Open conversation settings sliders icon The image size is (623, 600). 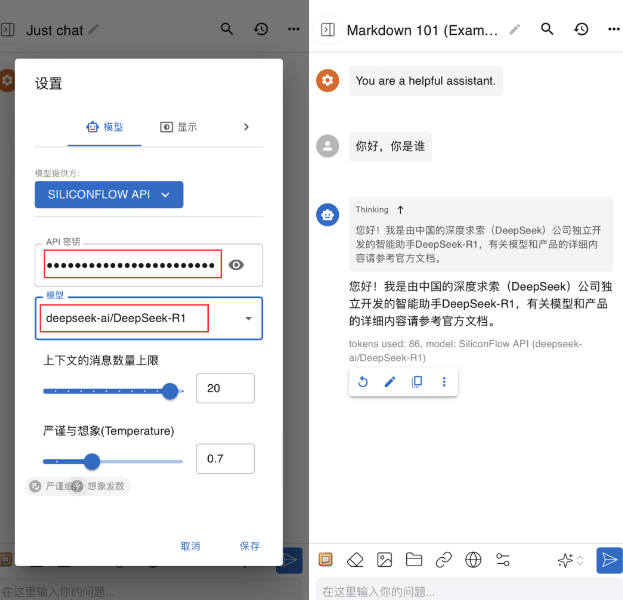pos(503,560)
